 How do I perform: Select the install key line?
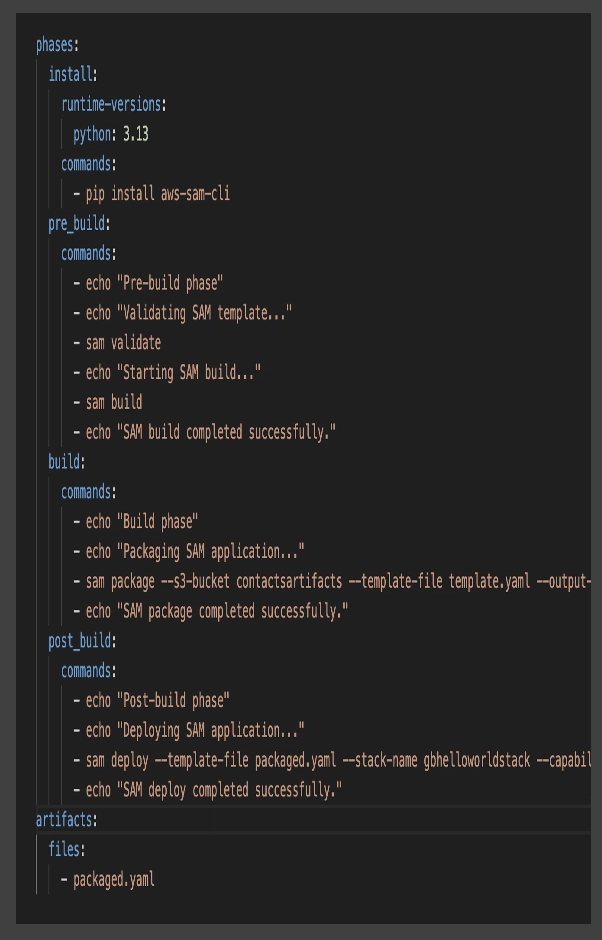(x=73, y=75)
